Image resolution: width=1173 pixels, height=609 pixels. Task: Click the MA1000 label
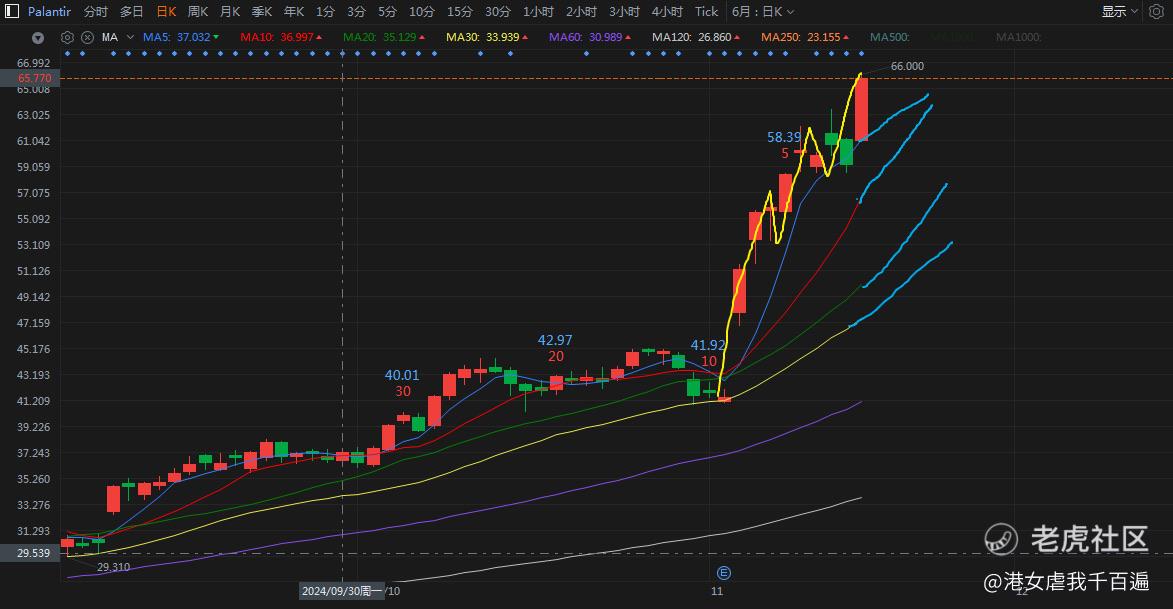[x=1017, y=37]
